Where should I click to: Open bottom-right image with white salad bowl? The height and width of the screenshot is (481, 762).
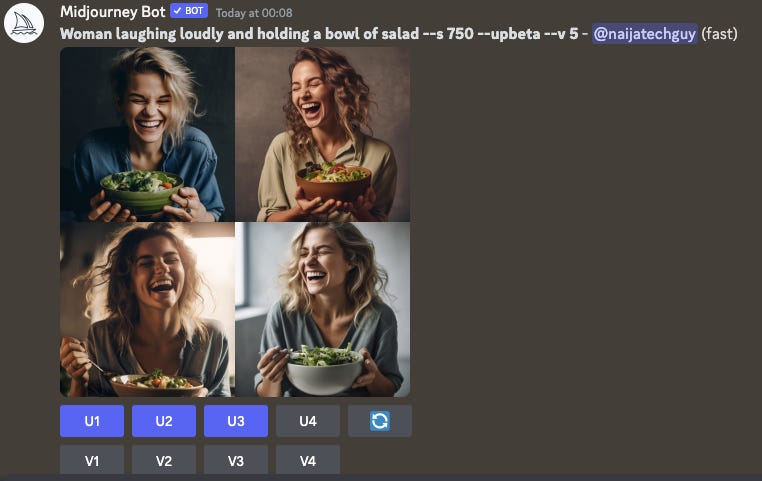tap(323, 309)
